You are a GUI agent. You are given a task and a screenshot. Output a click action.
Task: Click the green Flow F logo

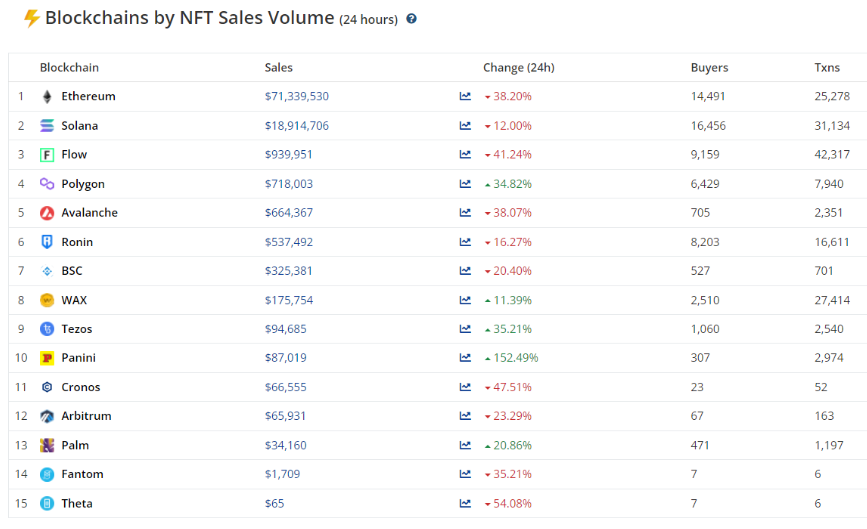click(x=47, y=155)
